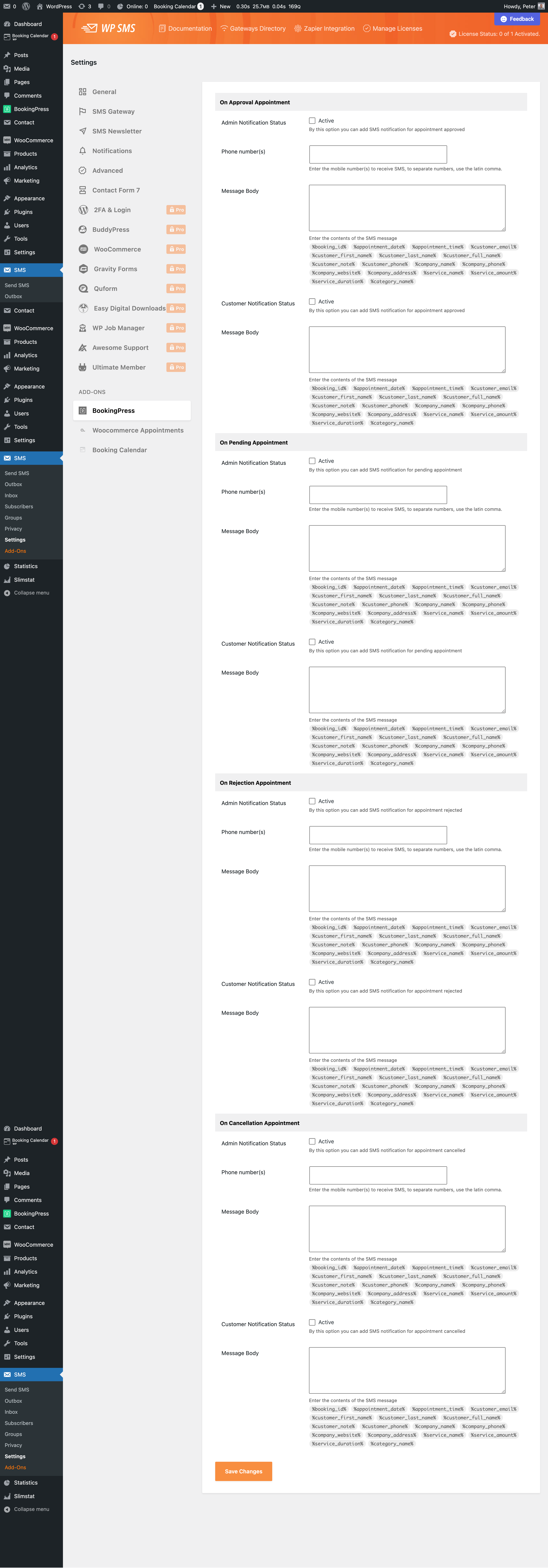Image resolution: width=548 pixels, height=1568 pixels.
Task: Switch to the Notifications settings tab
Action: pos(132,151)
